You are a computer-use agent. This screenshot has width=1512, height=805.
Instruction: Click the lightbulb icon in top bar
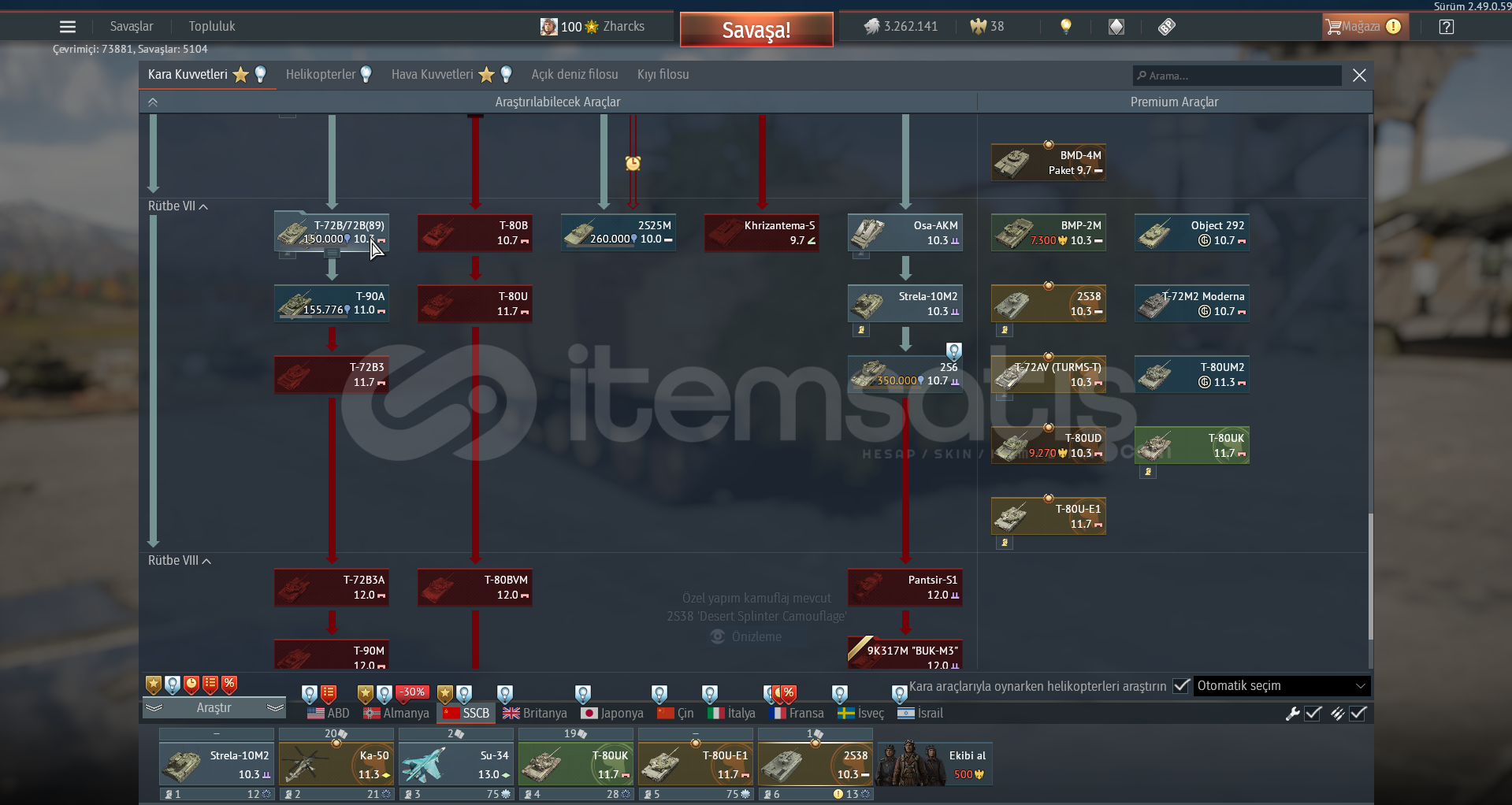(x=1065, y=27)
